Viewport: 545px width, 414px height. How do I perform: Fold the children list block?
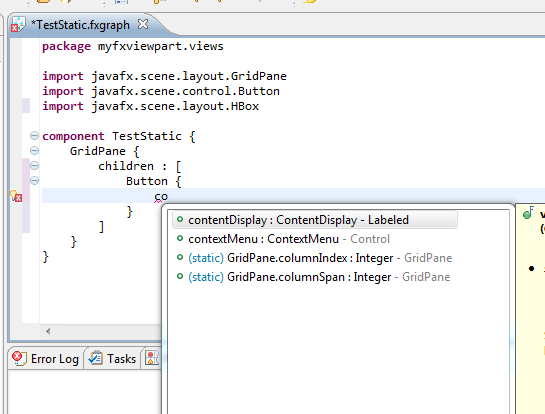click(x=34, y=165)
